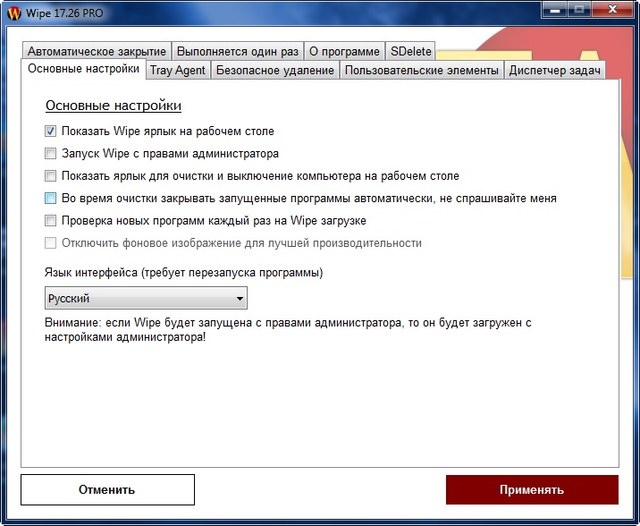
Task: Click the 'Основные настройки' tab
Action: click(x=84, y=69)
